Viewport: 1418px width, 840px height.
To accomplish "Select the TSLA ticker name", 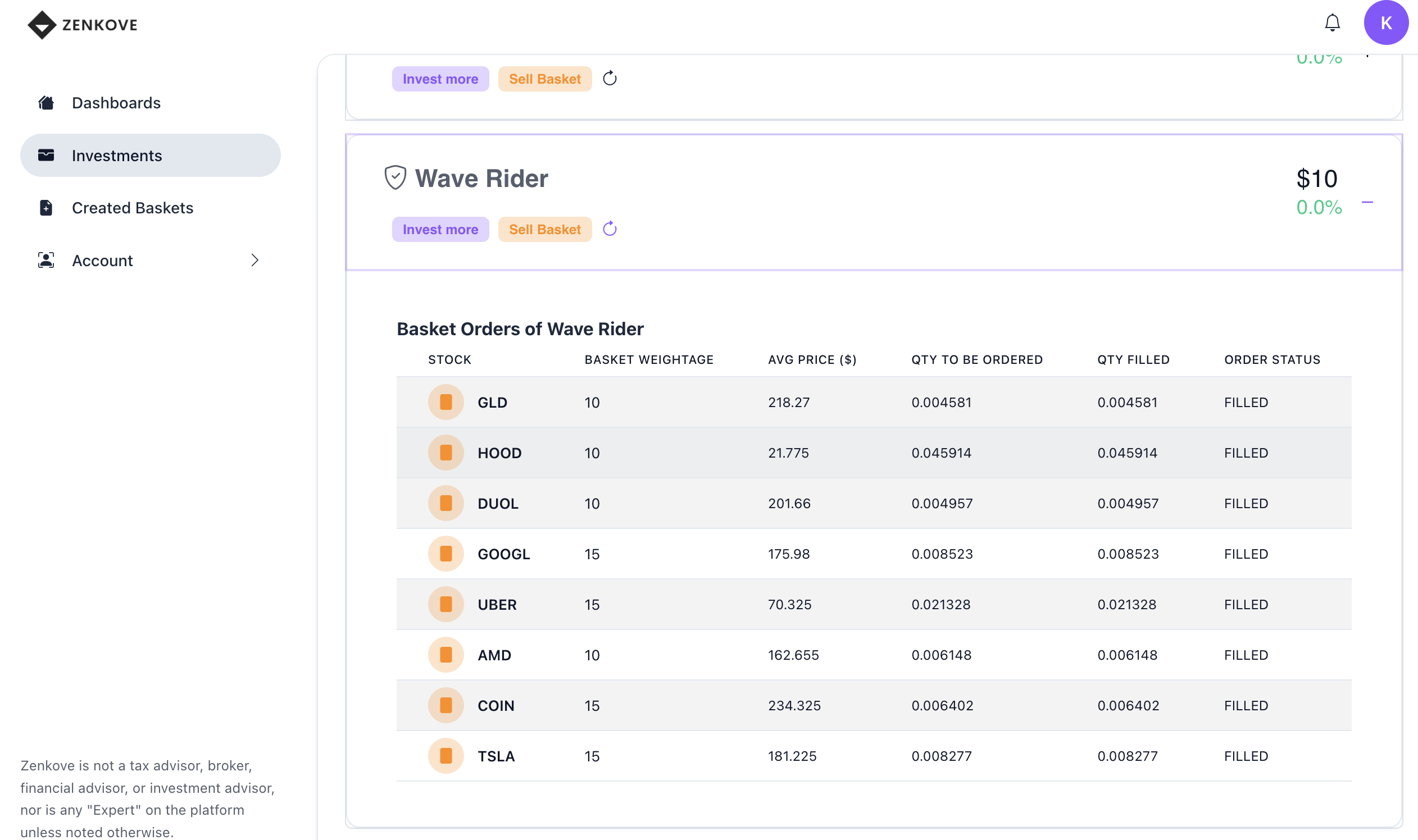I will coord(496,756).
